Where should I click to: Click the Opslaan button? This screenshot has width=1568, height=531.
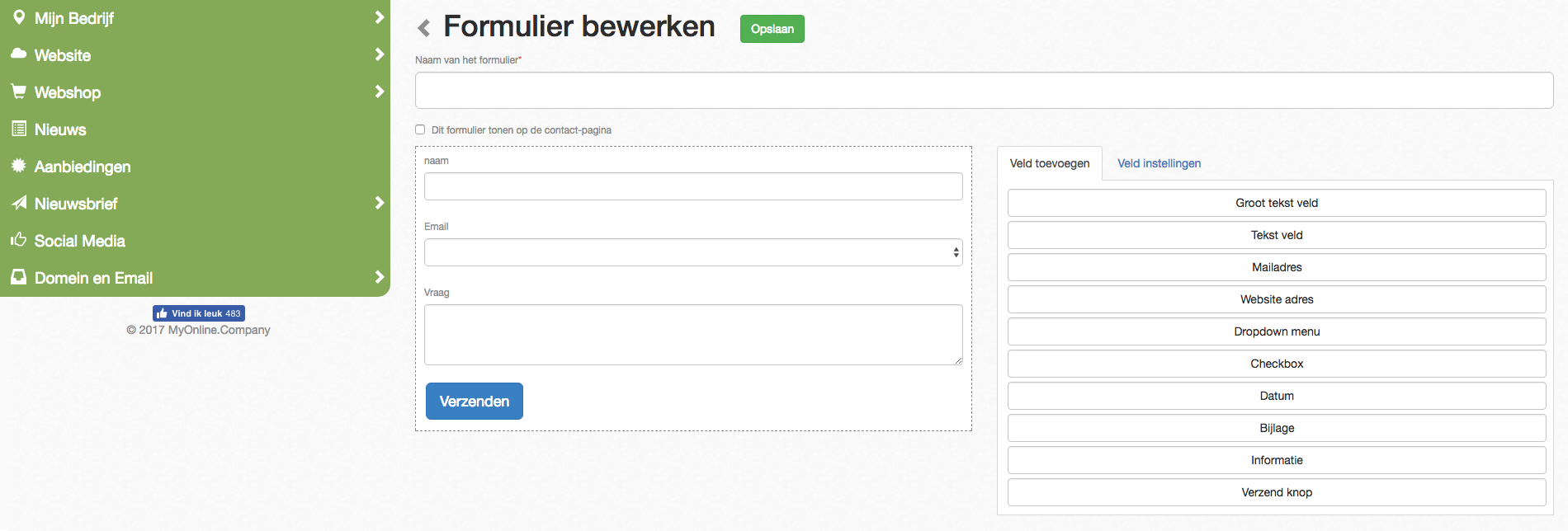point(772,28)
